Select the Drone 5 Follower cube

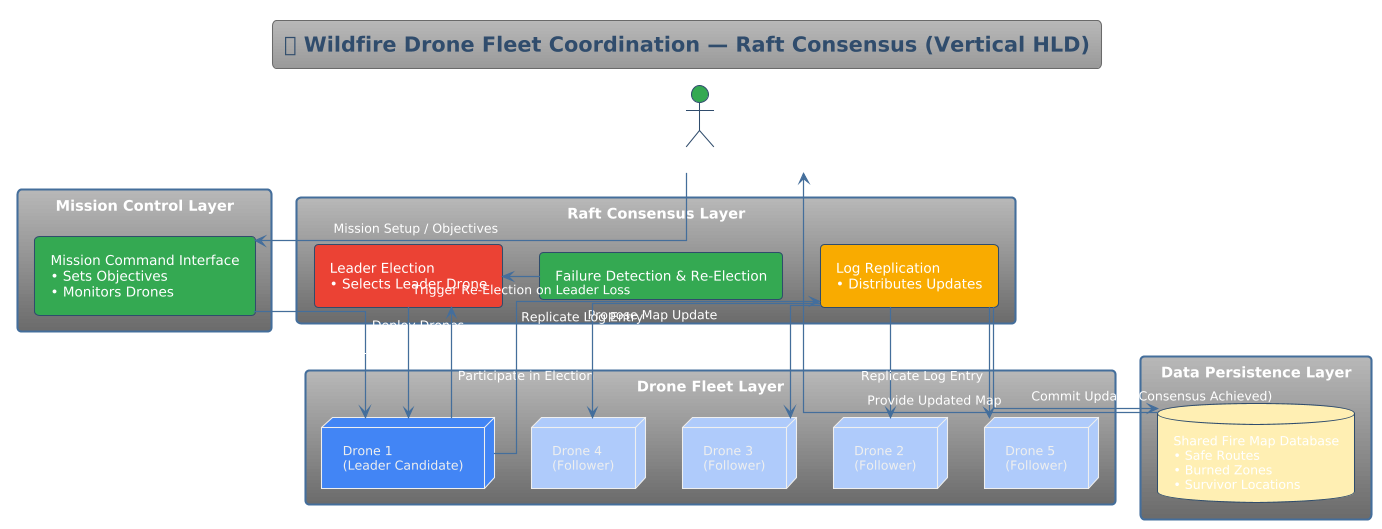pyautogui.click(x=1037, y=458)
